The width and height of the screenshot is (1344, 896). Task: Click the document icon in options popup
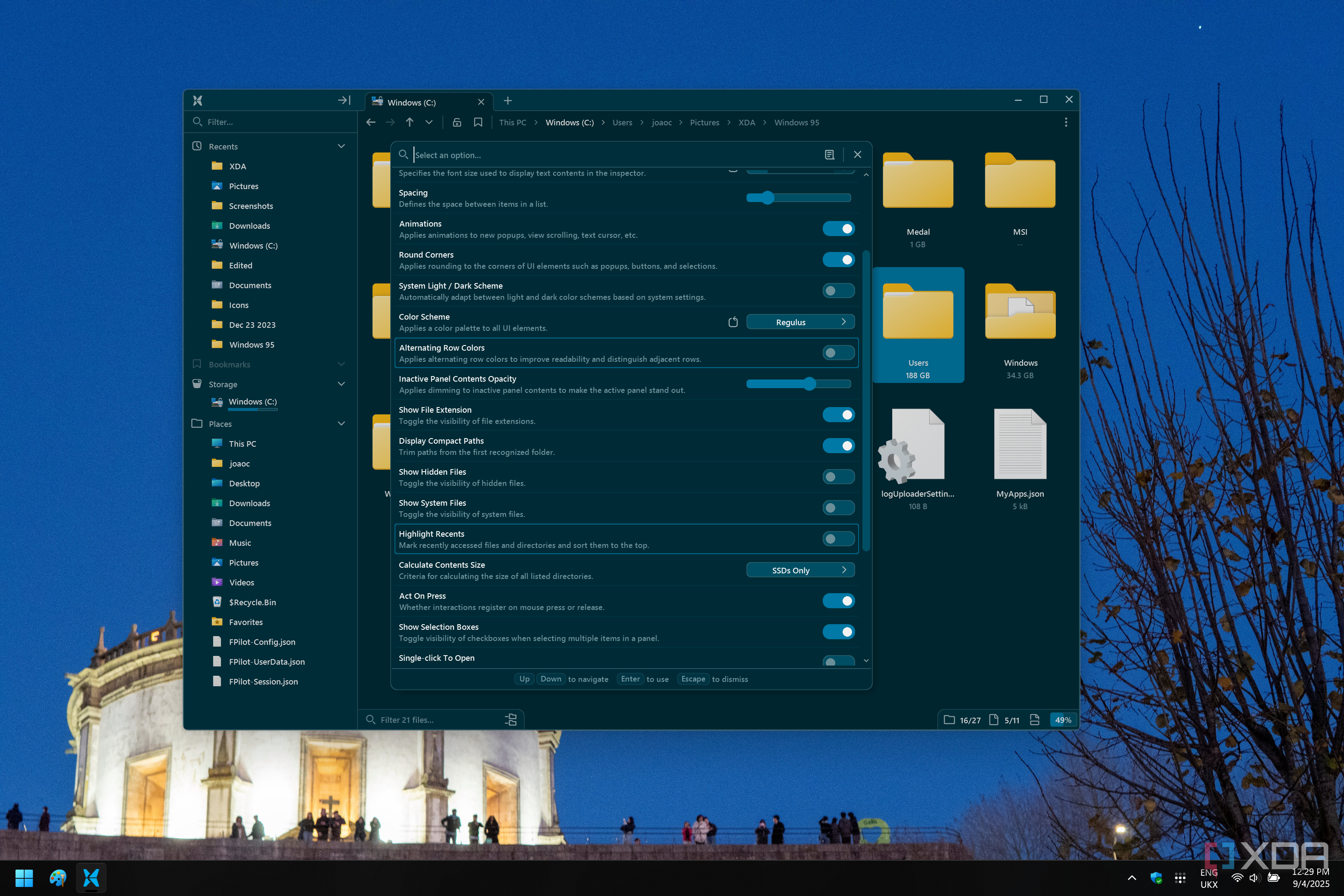pos(830,155)
